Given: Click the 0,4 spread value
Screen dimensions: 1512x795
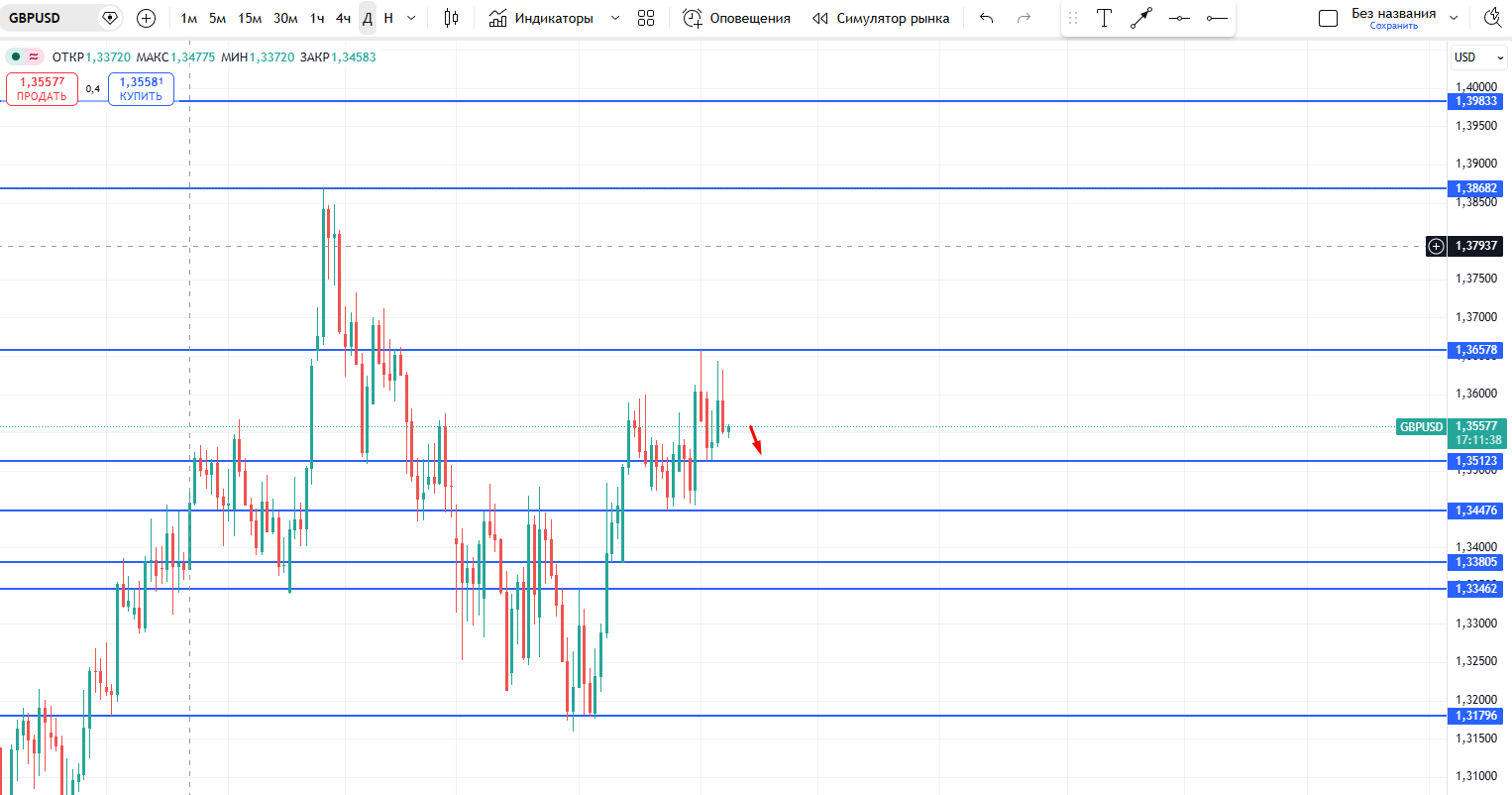Looking at the screenshot, I should [93, 89].
